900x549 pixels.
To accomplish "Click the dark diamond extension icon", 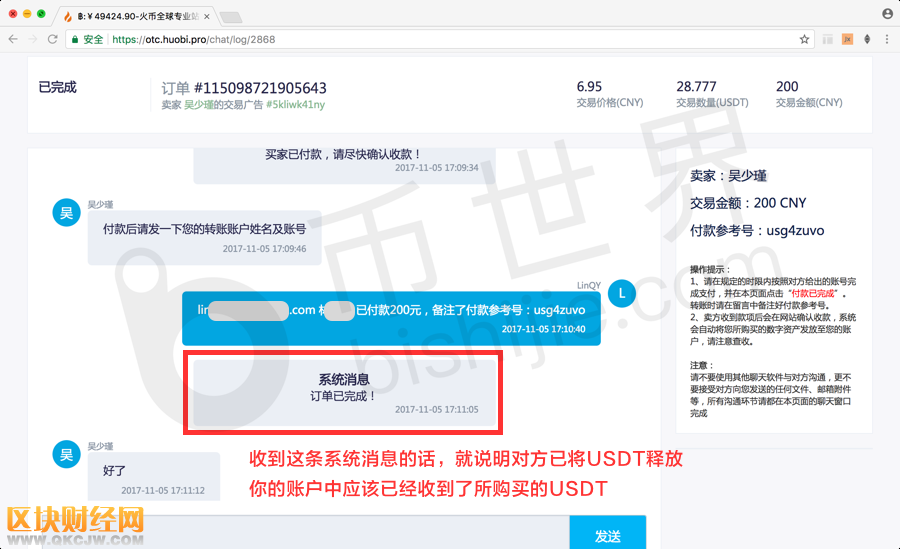I will 867,39.
